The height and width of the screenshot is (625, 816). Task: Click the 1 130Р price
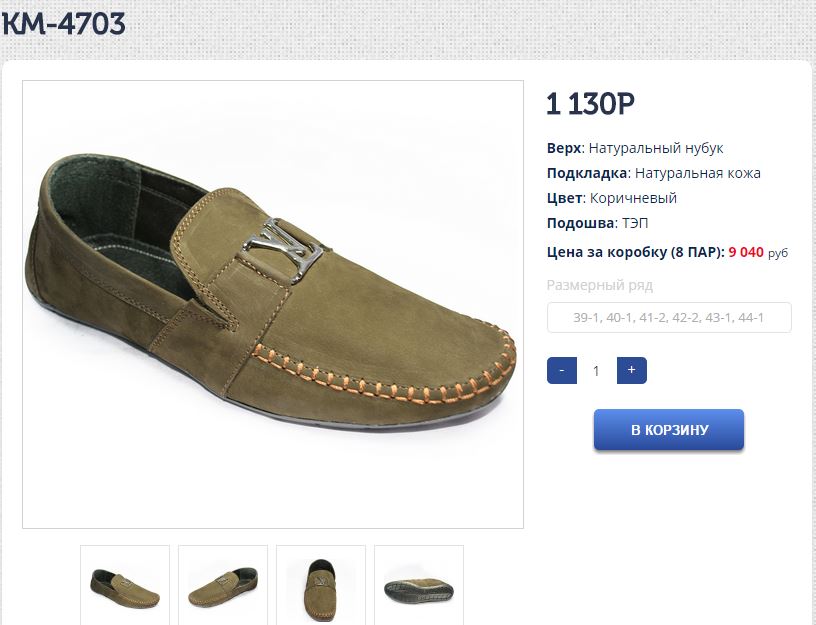tap(591, 104)
